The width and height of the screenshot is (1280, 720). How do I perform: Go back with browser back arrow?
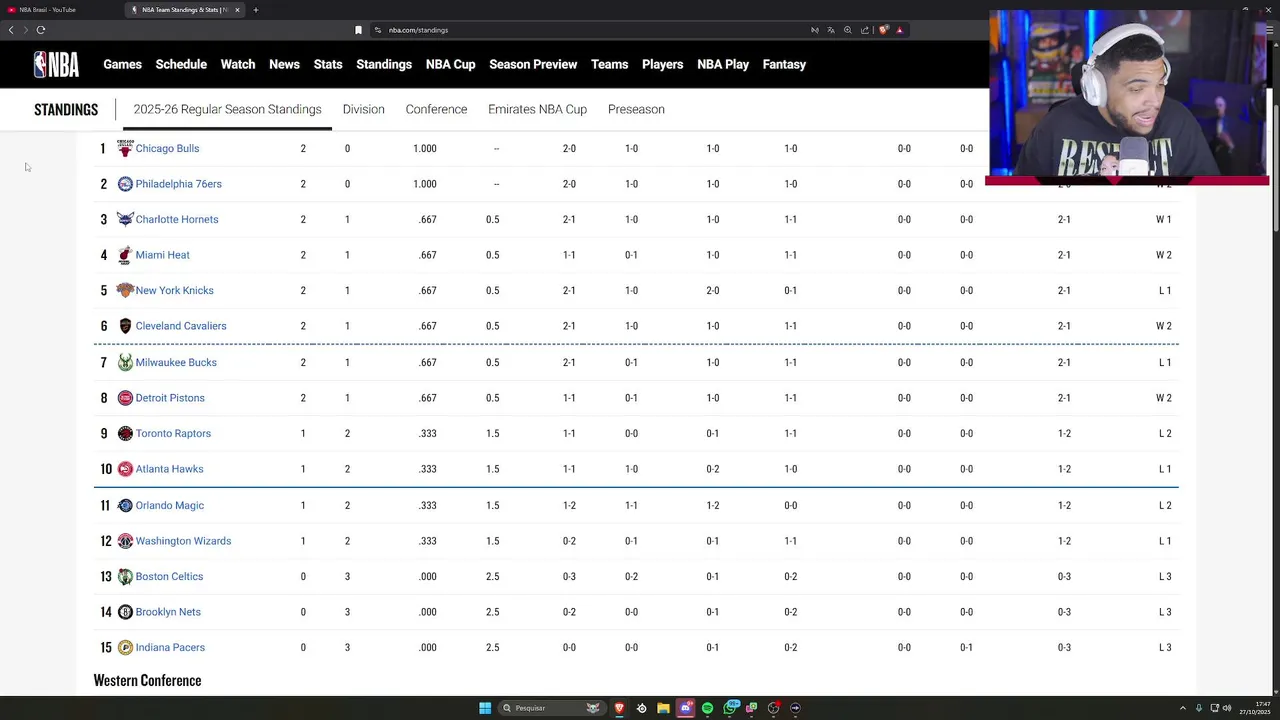tap(11, 30)
